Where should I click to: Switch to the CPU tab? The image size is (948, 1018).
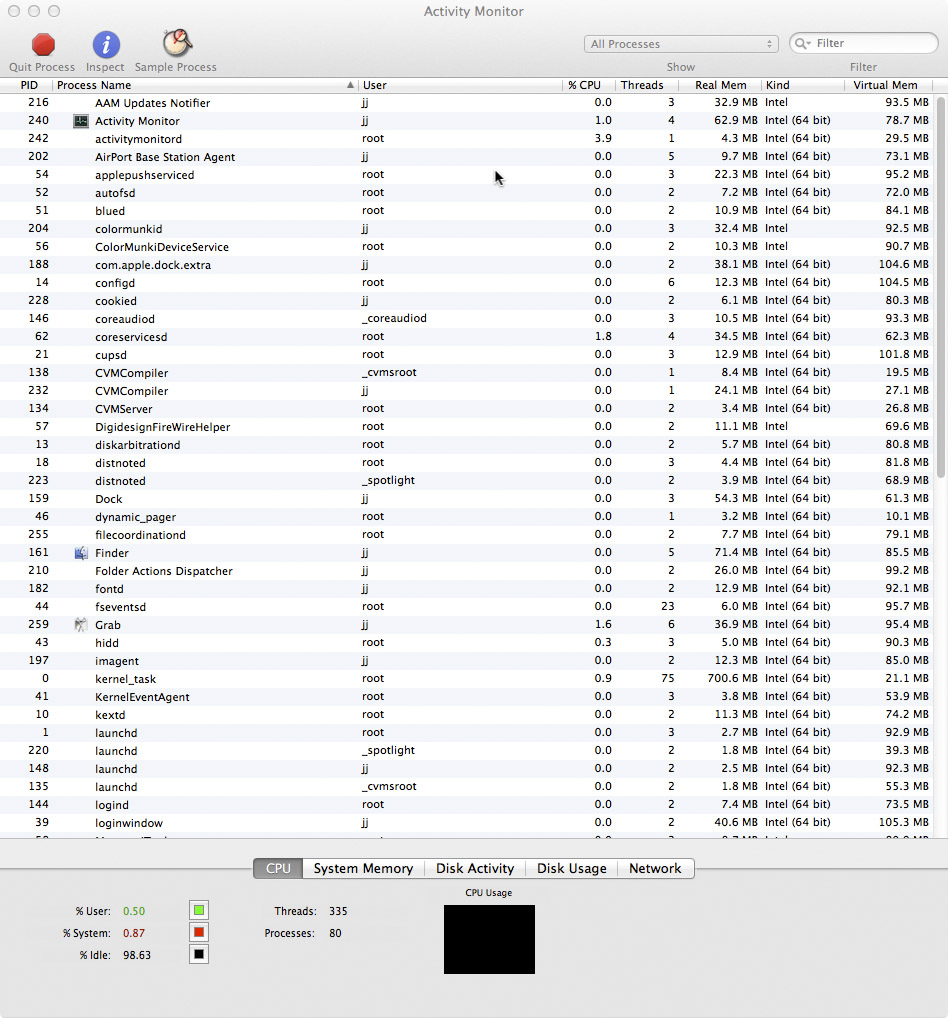coord(278,868)
